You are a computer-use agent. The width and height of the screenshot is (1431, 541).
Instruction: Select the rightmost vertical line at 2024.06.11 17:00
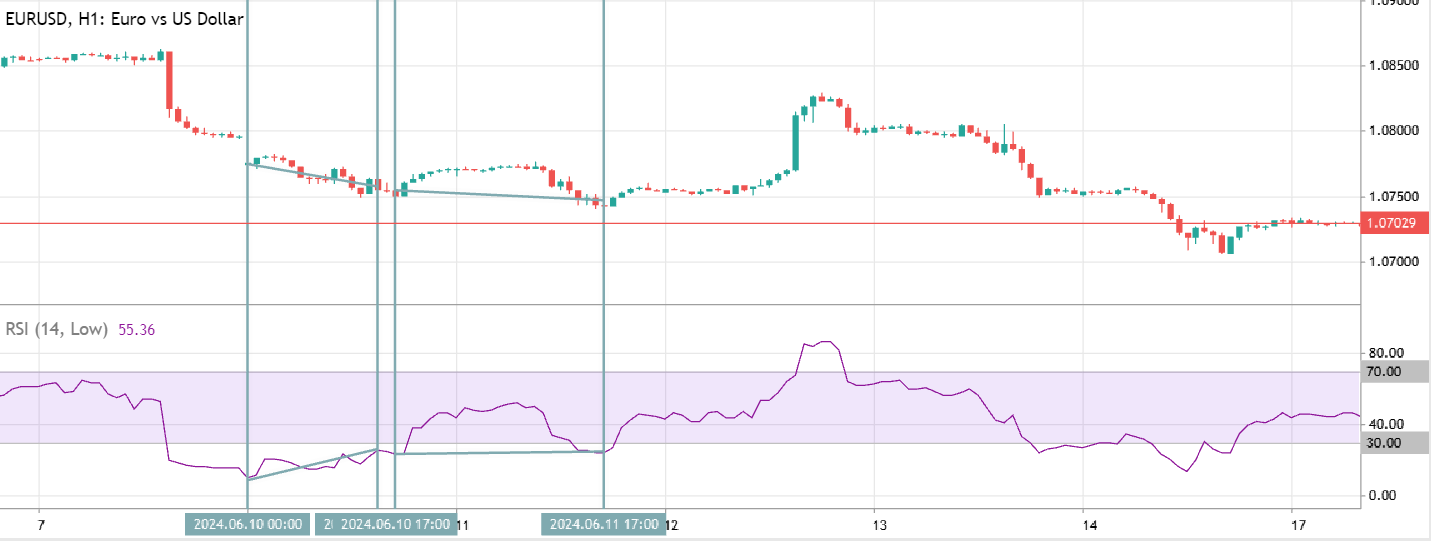click(x=604, y=300)
